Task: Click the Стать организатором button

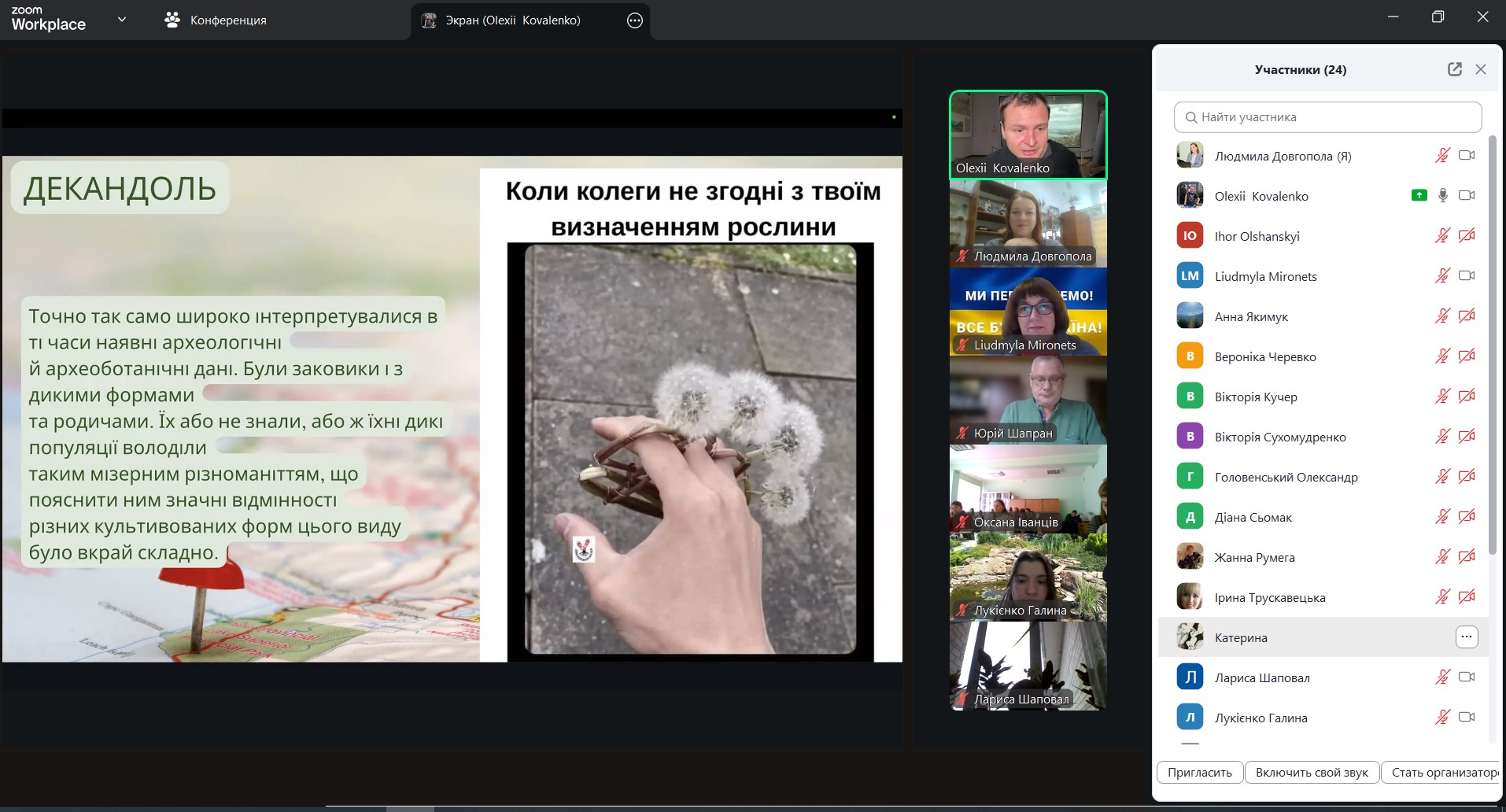Action: (x=1443, y=772)
